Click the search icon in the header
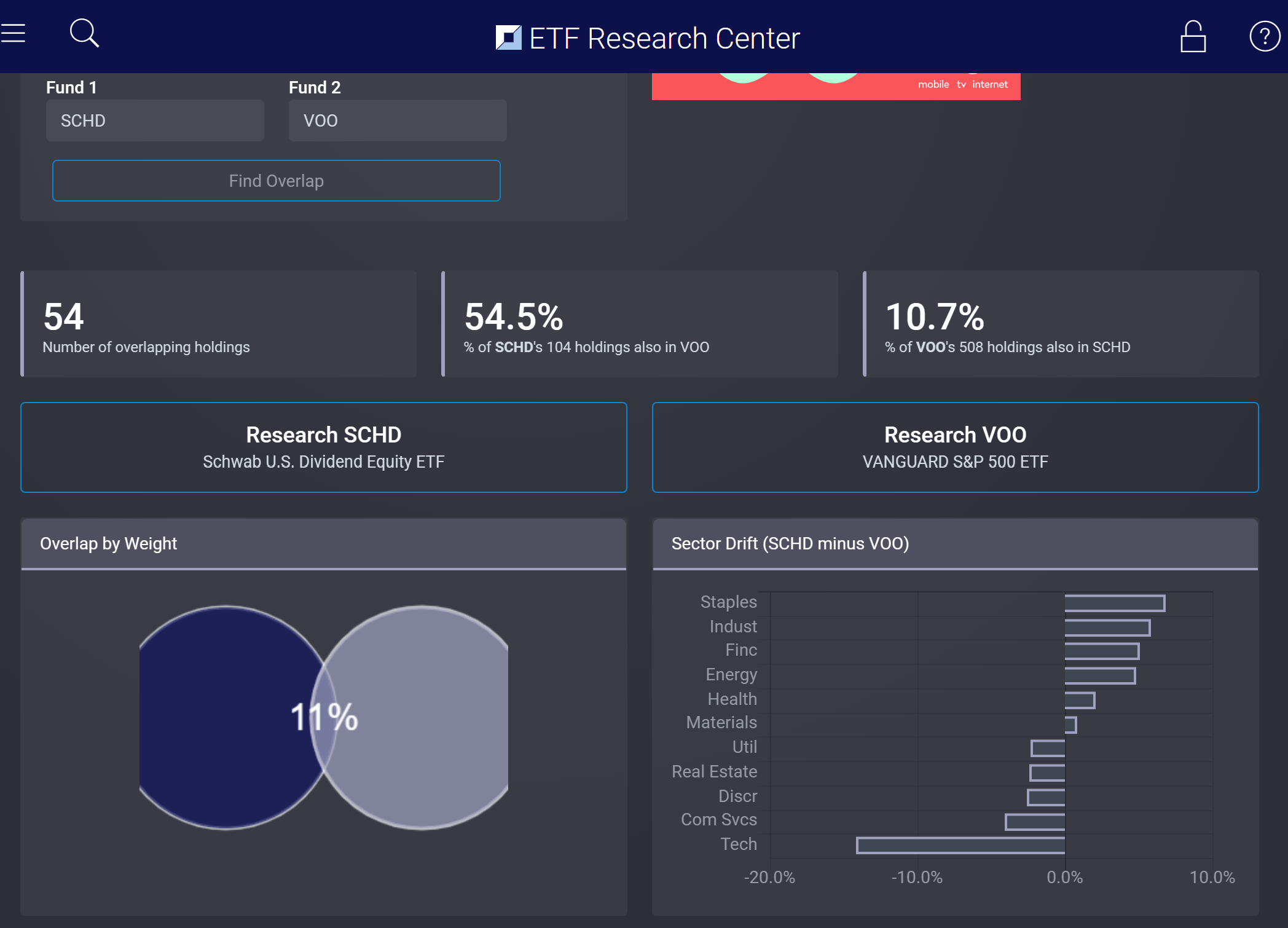 pyautogui.click(x=83, y=34)
